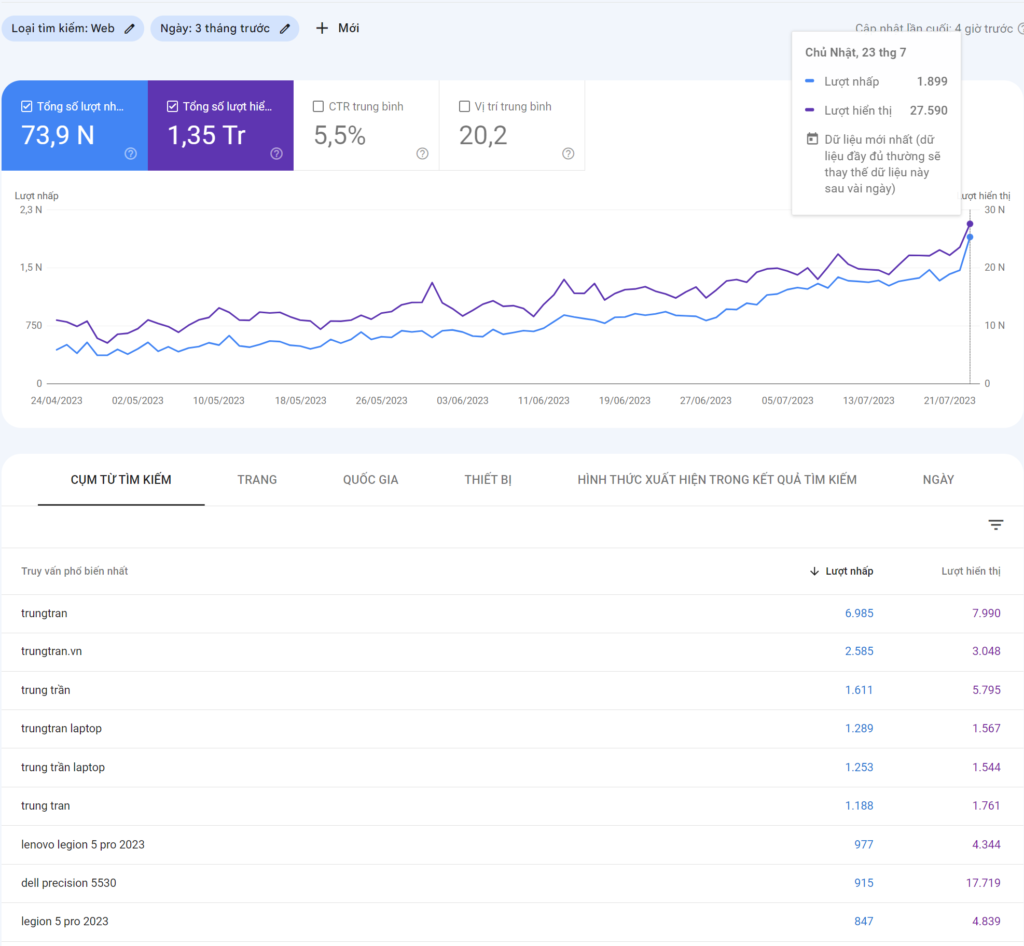Enable the CTR trung bình checkbox

[319, 106]
